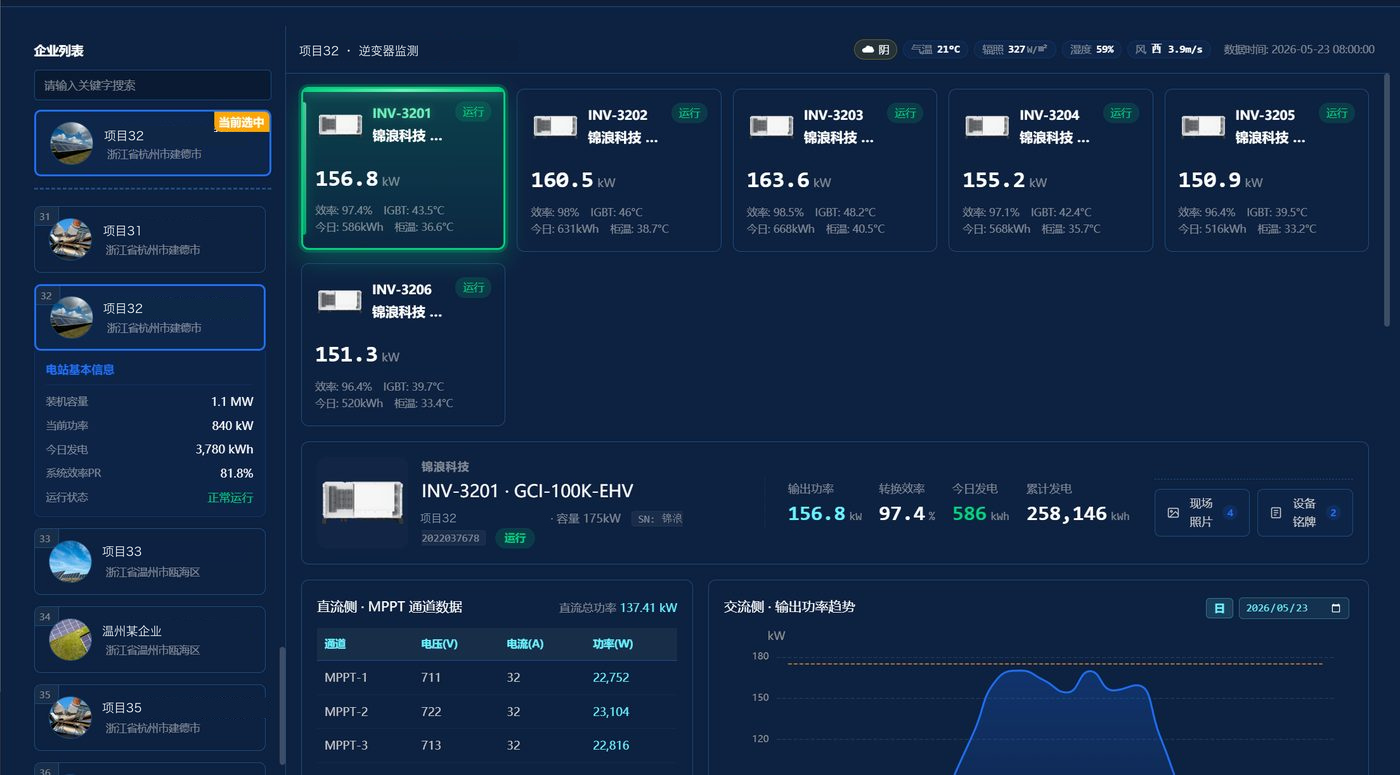Select inverter card INV-3206

click(x=403, y=344)
